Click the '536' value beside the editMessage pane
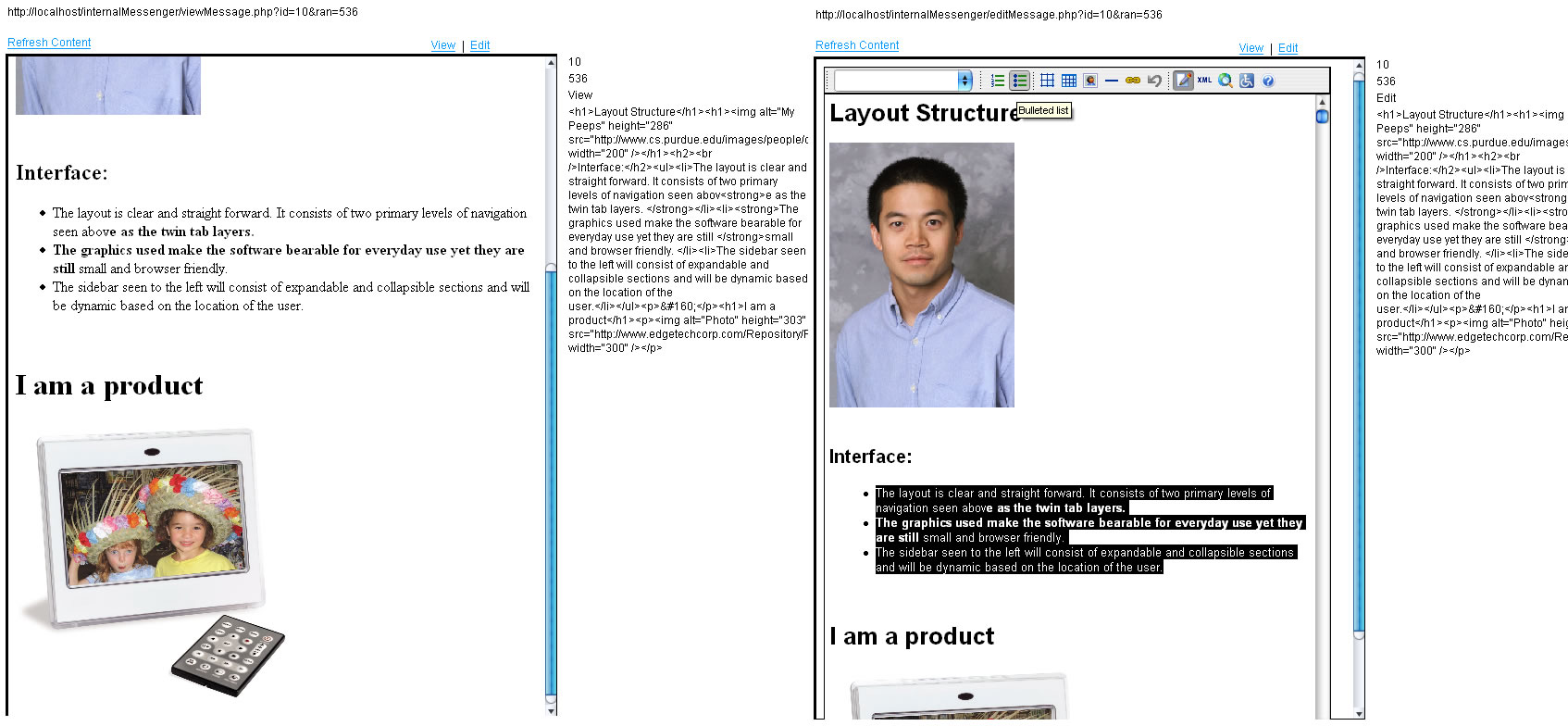The width and height of the screenshot is (1568, 726). (1386, 81)
